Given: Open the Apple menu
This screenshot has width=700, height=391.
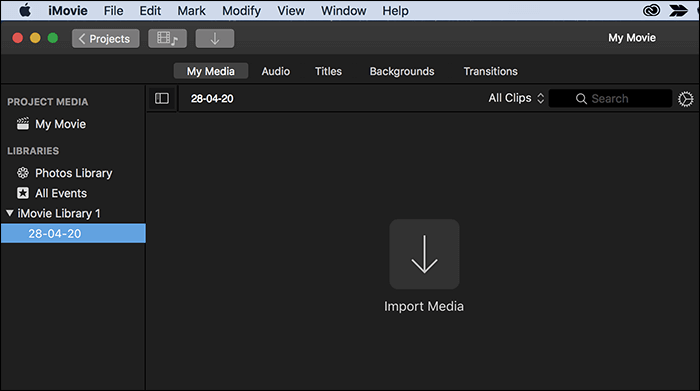Looking at the screenshot, I should pos(25,10).
